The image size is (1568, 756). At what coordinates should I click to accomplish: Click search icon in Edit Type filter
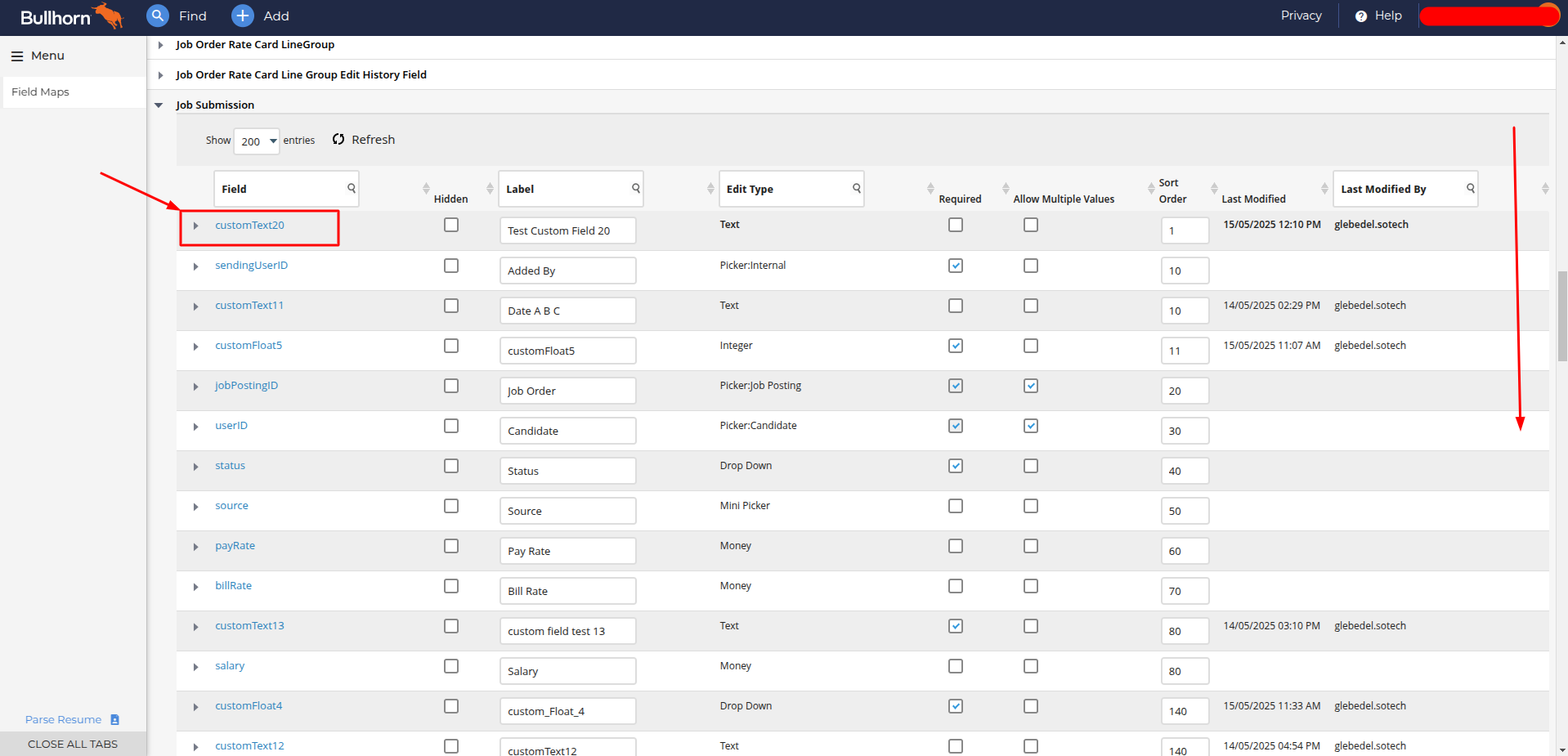857,188
